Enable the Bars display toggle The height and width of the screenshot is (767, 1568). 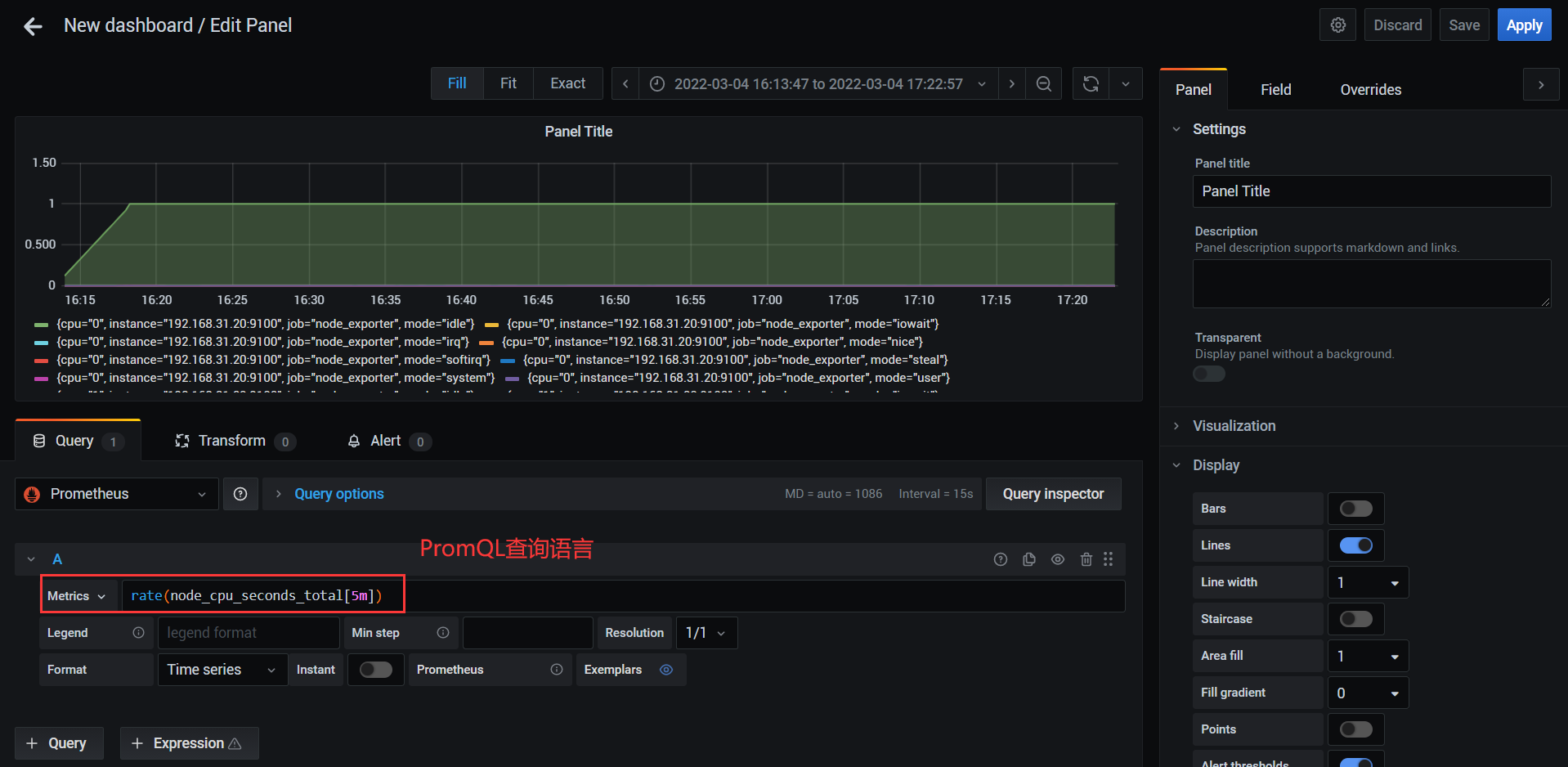click(1356, 509)
